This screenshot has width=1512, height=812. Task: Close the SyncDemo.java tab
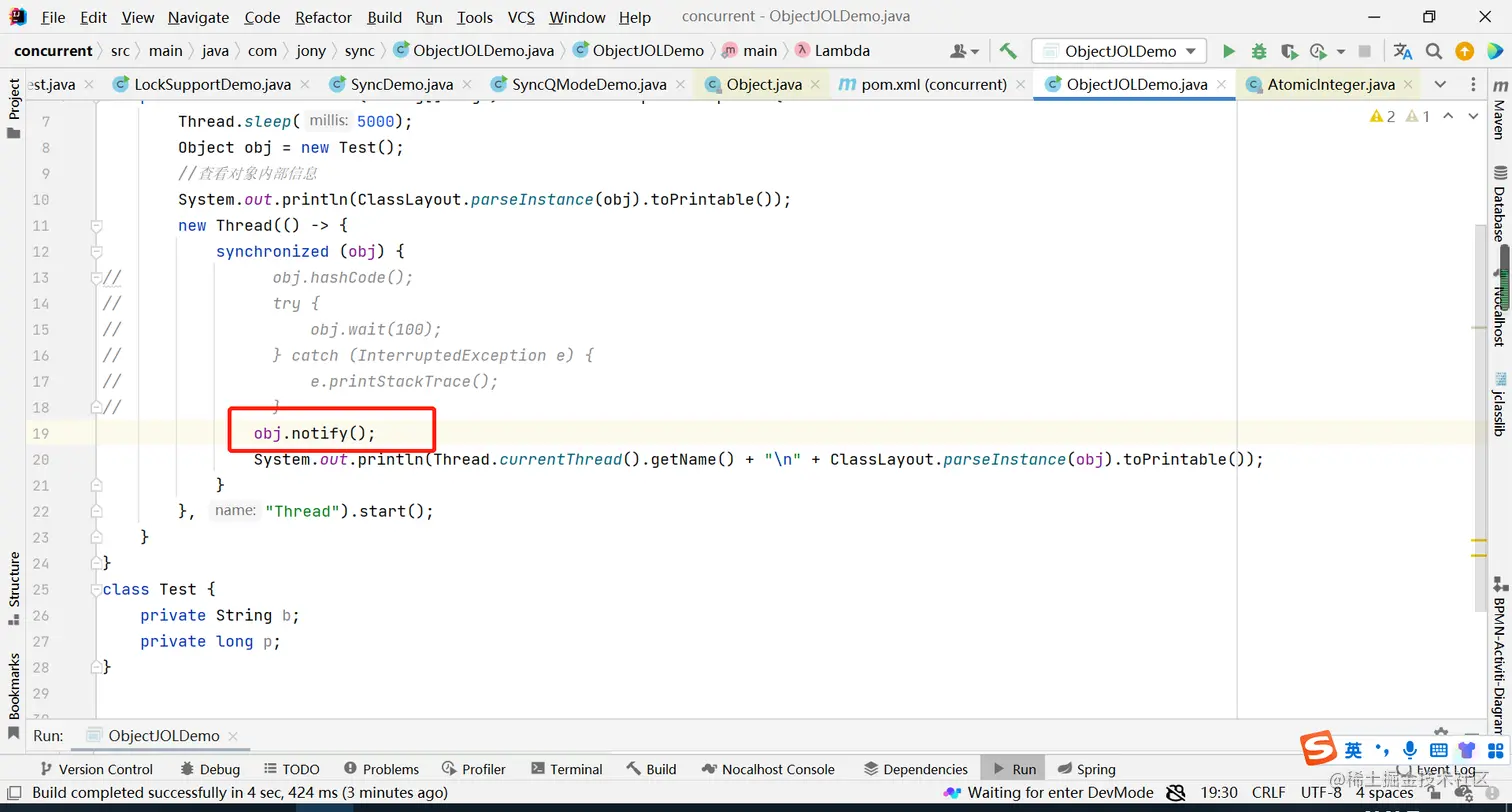click(469, 85)
